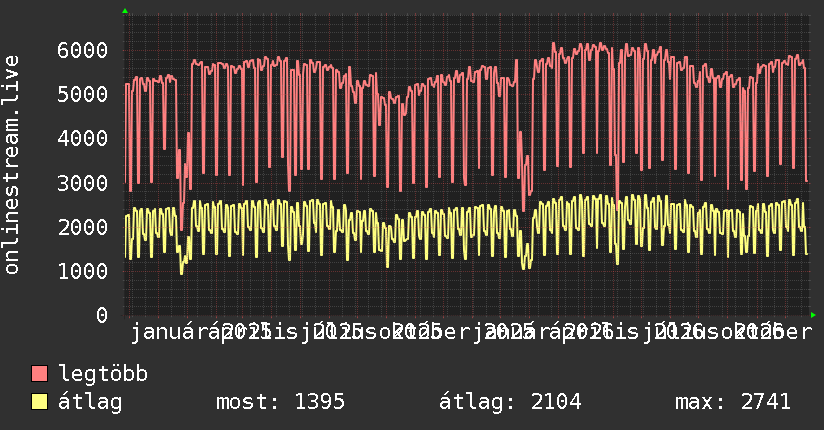This screenshot has width=824, height=430.
Task: Click the 0 y-axis label
Action: (102, 315)
